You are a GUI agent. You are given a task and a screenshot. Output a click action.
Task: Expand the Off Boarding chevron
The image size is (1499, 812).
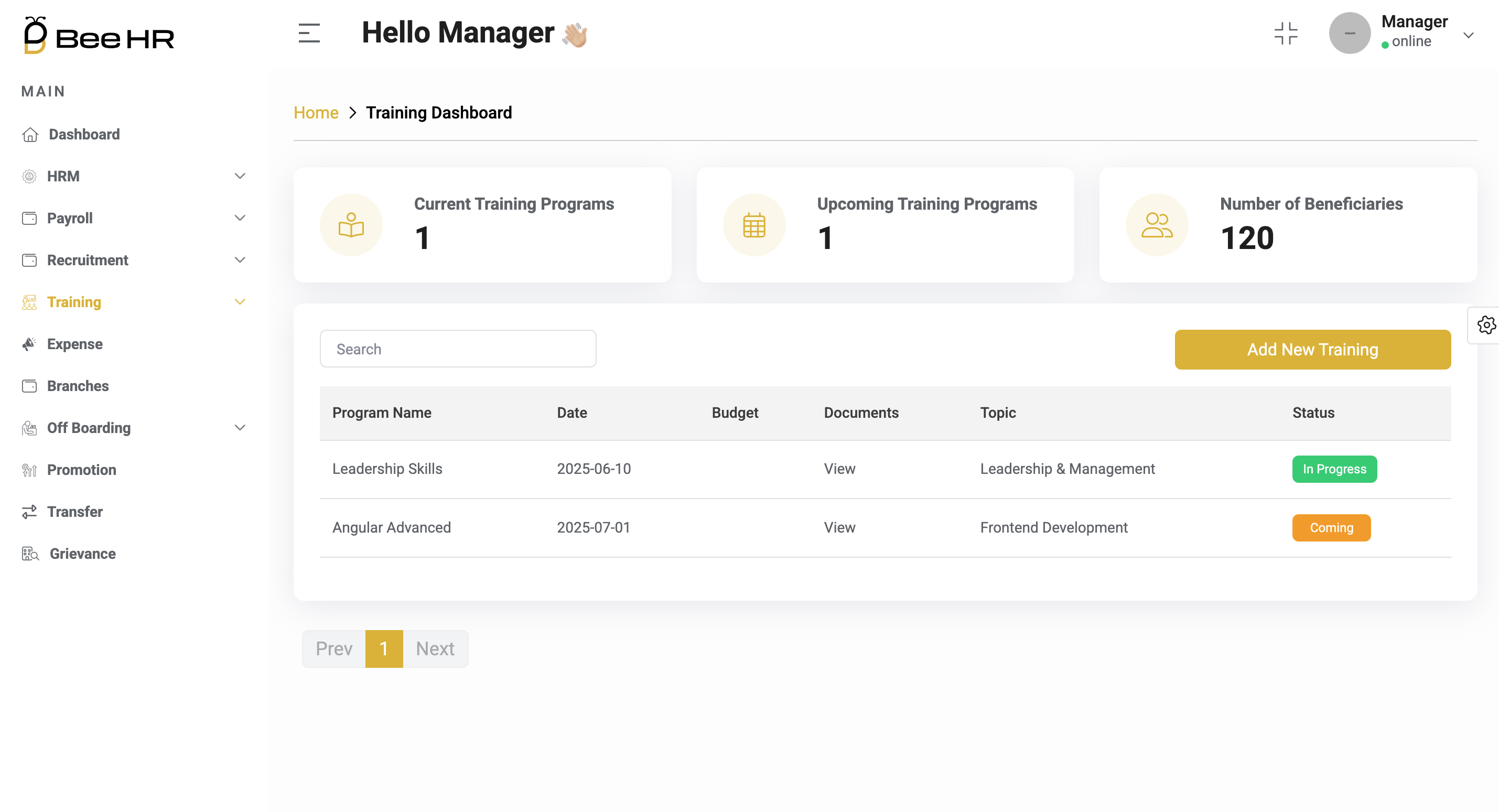point(240,428)
